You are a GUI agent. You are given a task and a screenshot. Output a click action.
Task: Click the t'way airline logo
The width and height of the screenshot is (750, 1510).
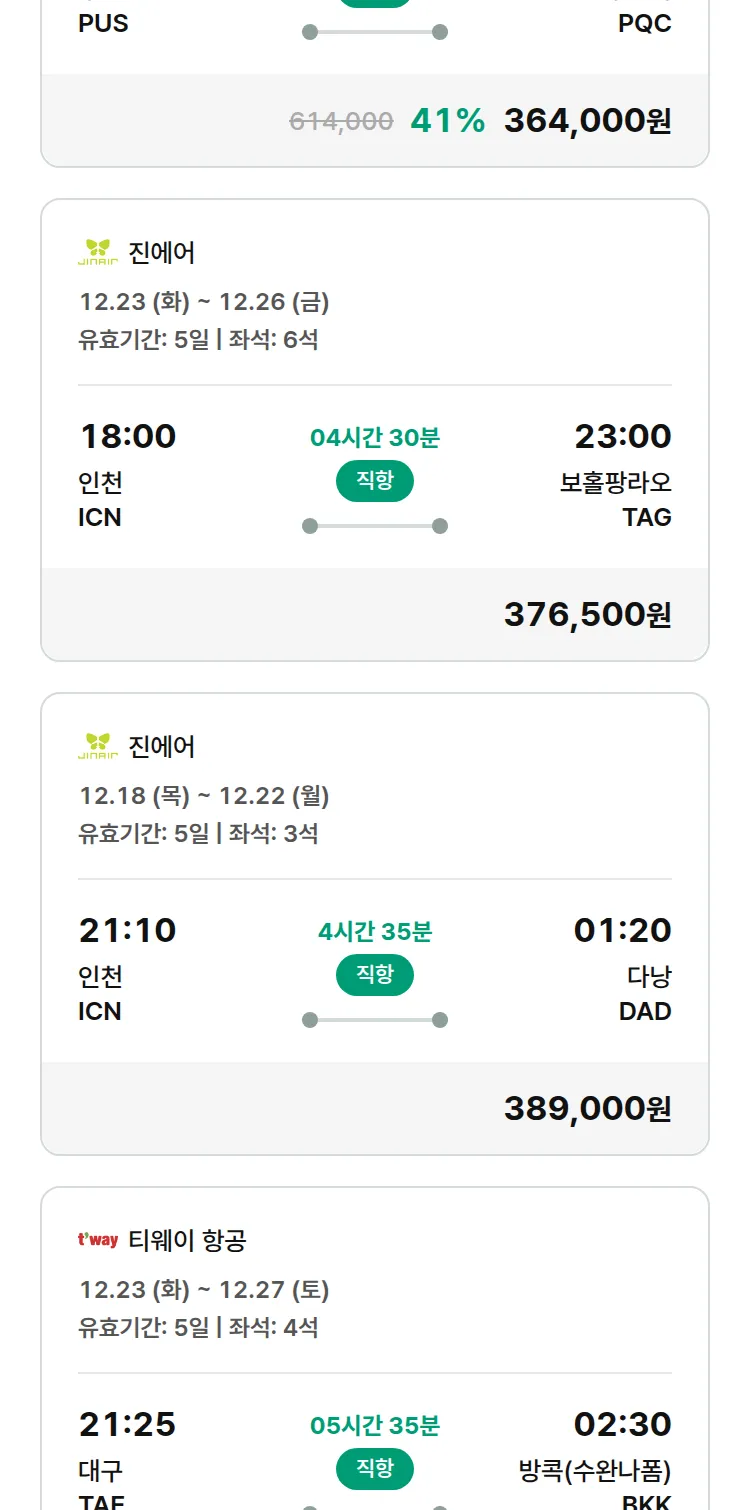click(x=98, y=1240)
